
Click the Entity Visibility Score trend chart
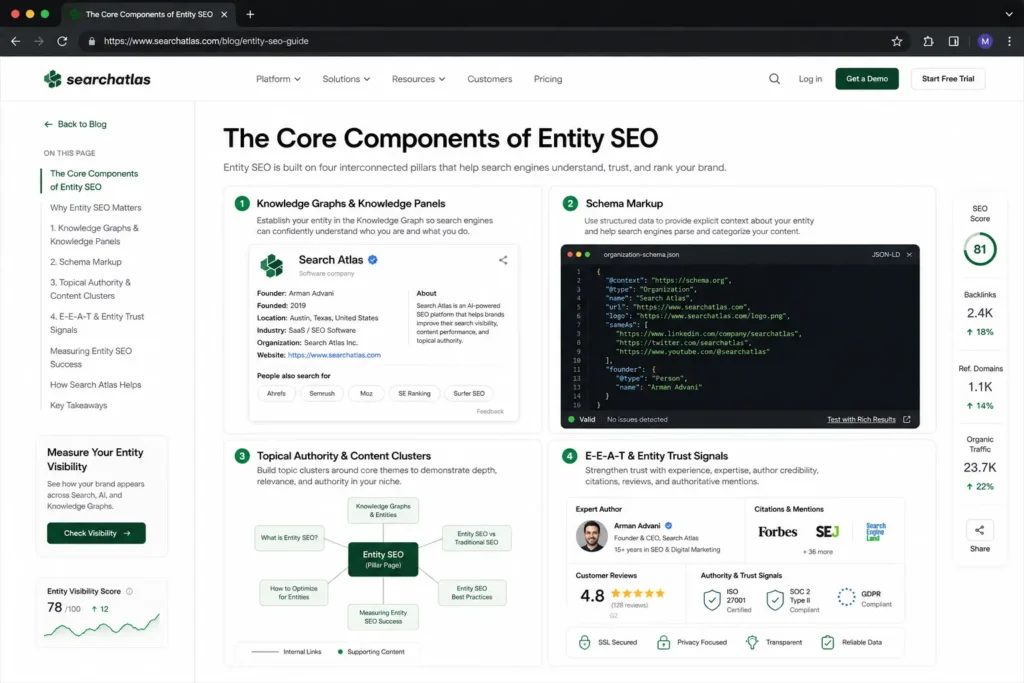[x=102, y=626]
